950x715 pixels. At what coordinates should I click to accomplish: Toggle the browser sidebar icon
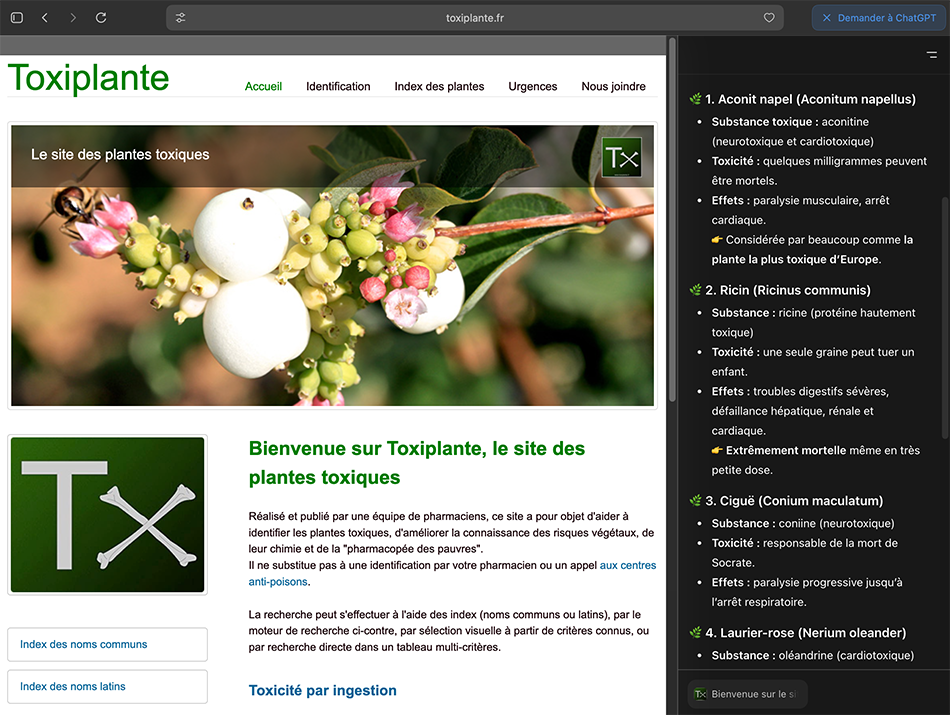point(17,18)
